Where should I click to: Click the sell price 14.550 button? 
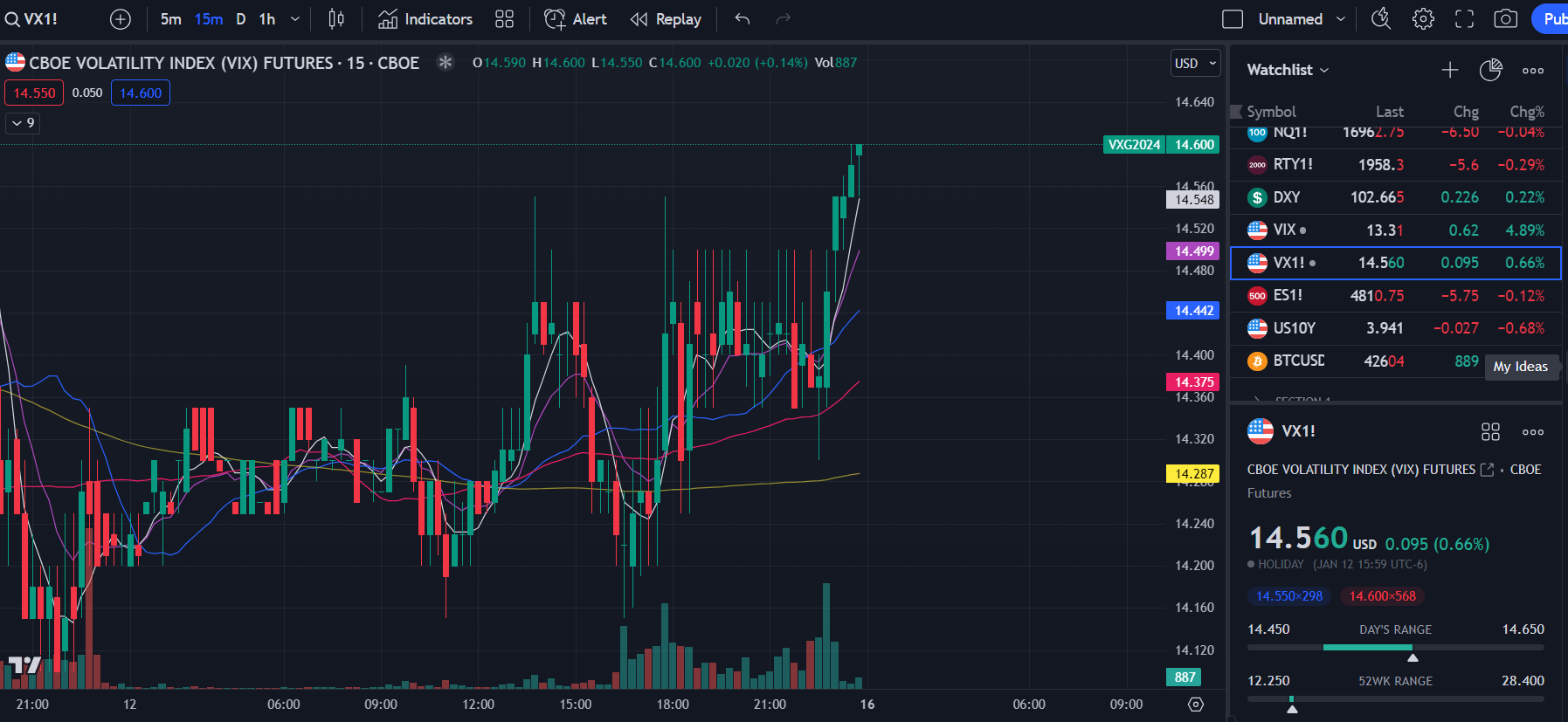coord(34,93)
